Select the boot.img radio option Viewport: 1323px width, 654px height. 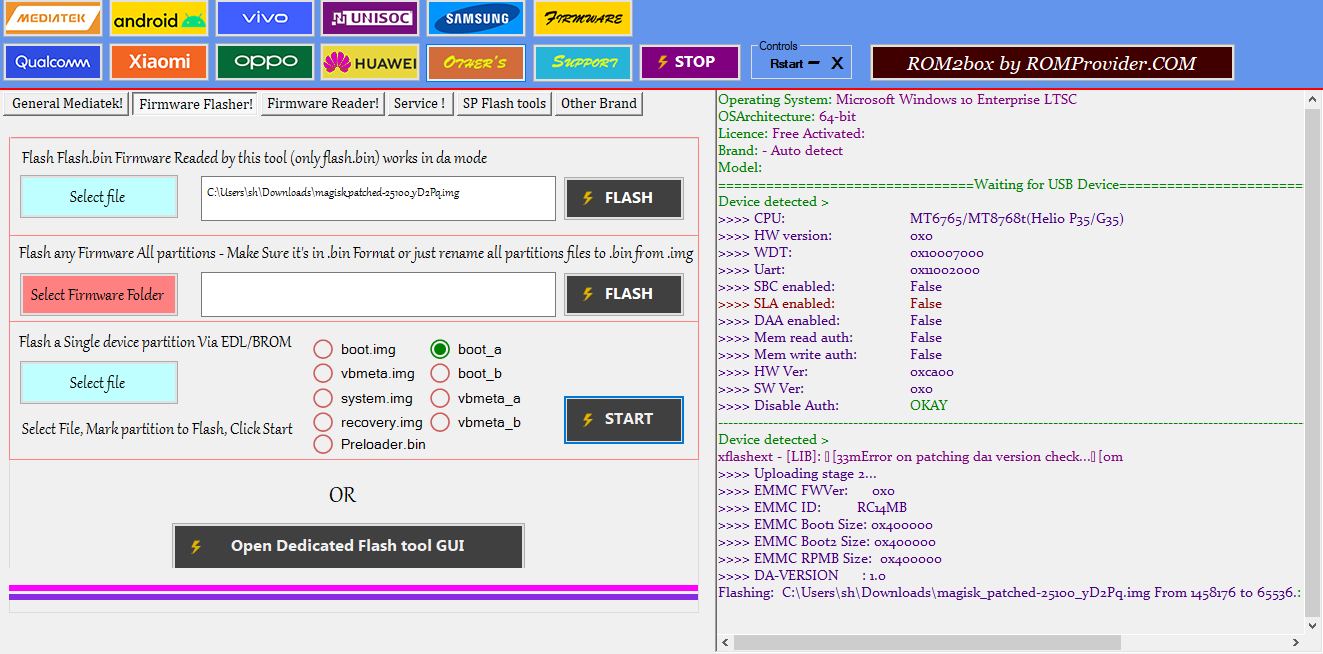point(323,349)
